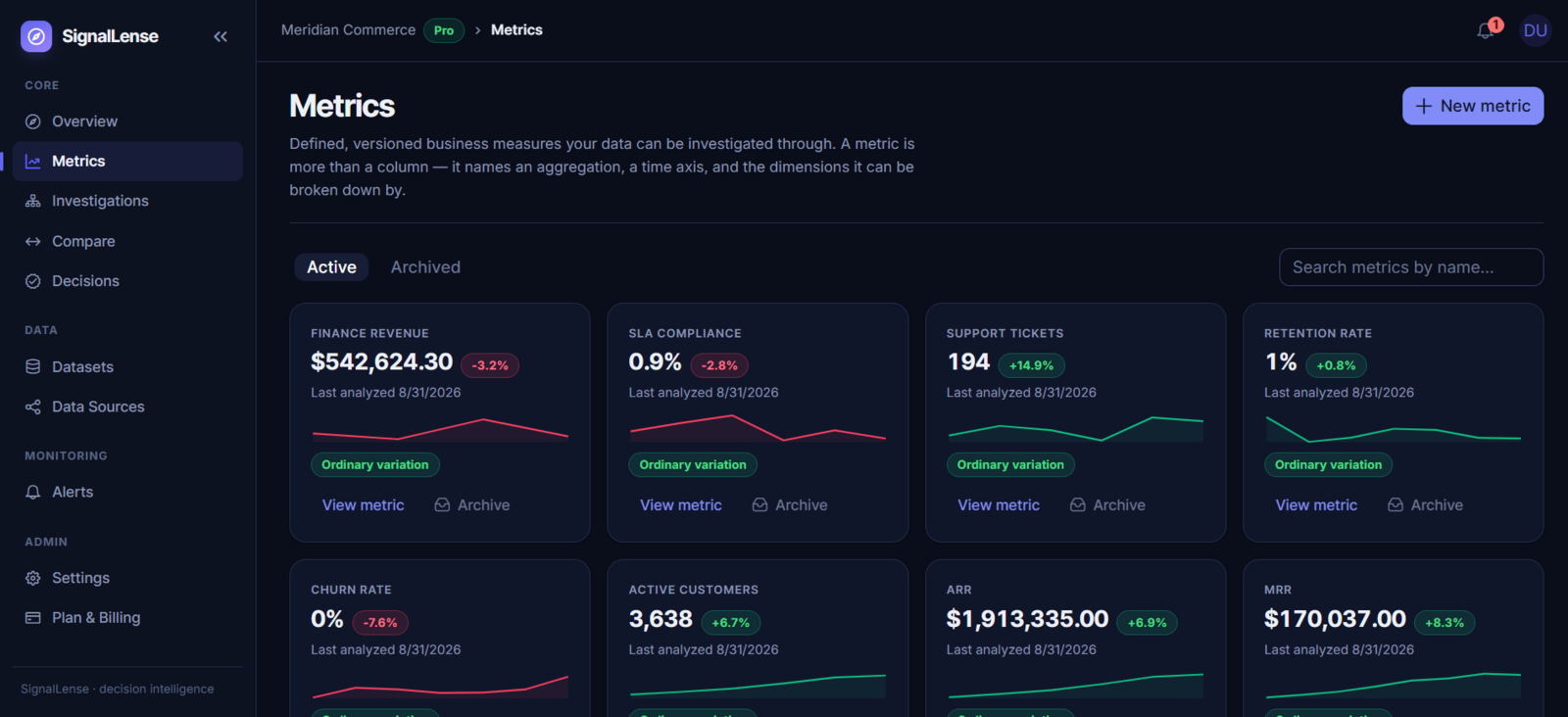
Task: Click the Datasets database icon
Action: pyautogui.click(x=33, y=366)
